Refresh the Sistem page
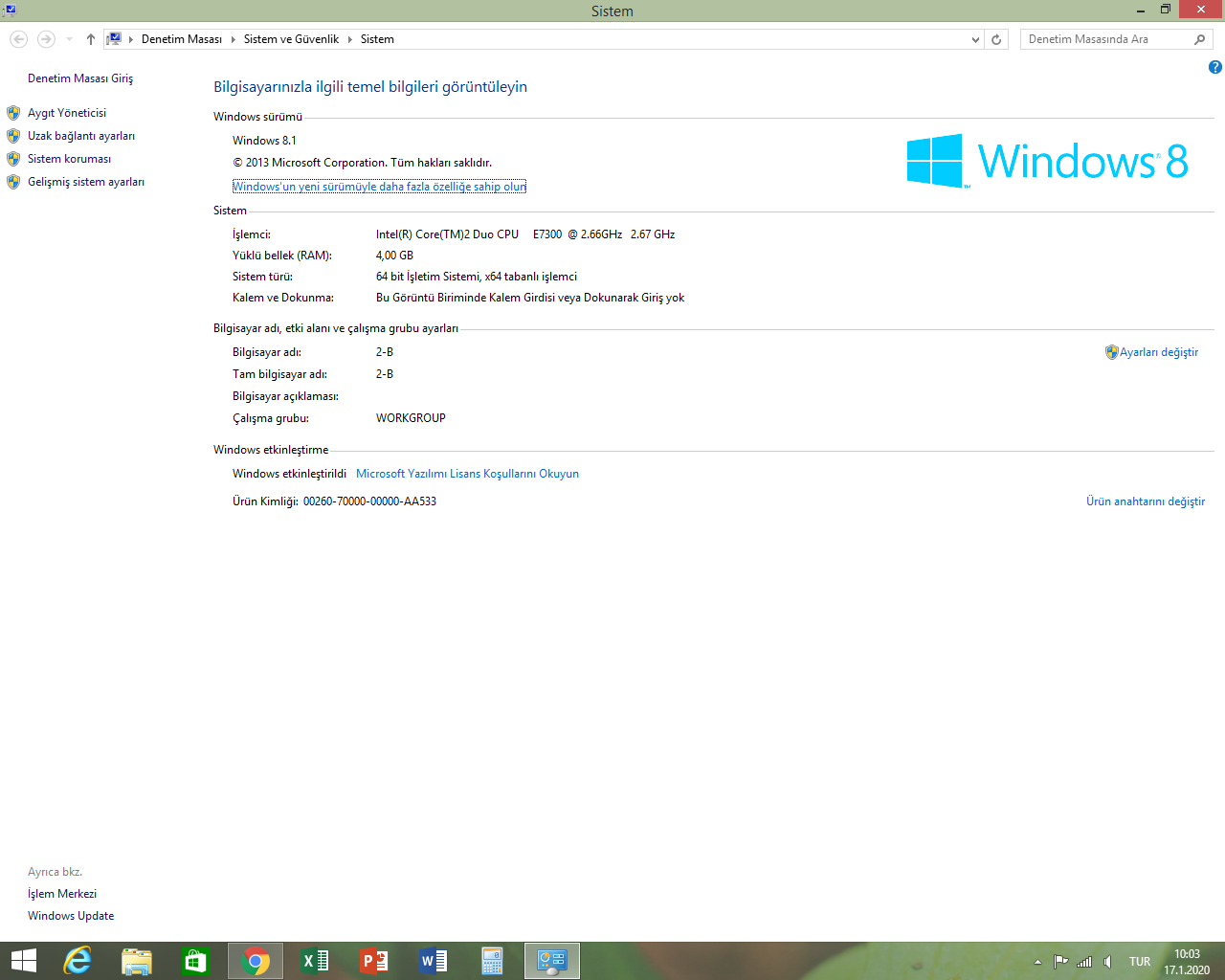 tap(996, 39)
